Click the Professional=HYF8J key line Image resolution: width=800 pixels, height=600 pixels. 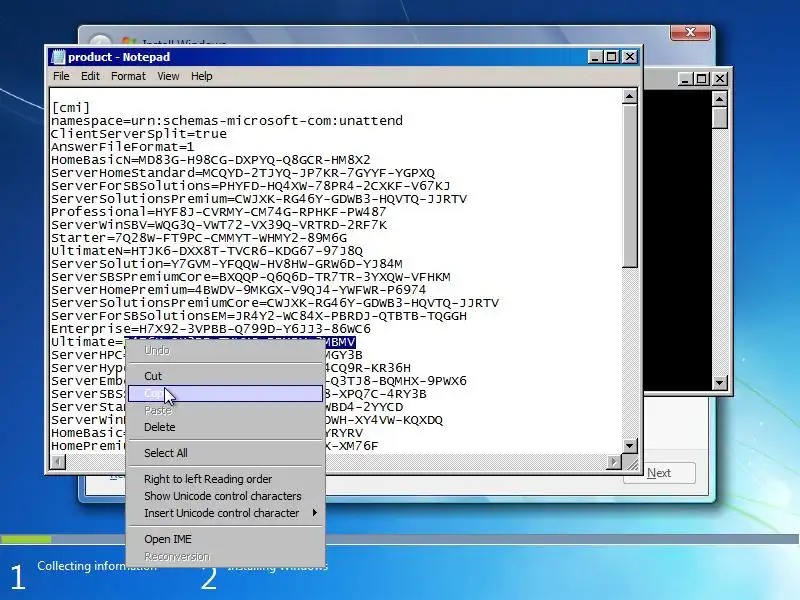[218, 212]
